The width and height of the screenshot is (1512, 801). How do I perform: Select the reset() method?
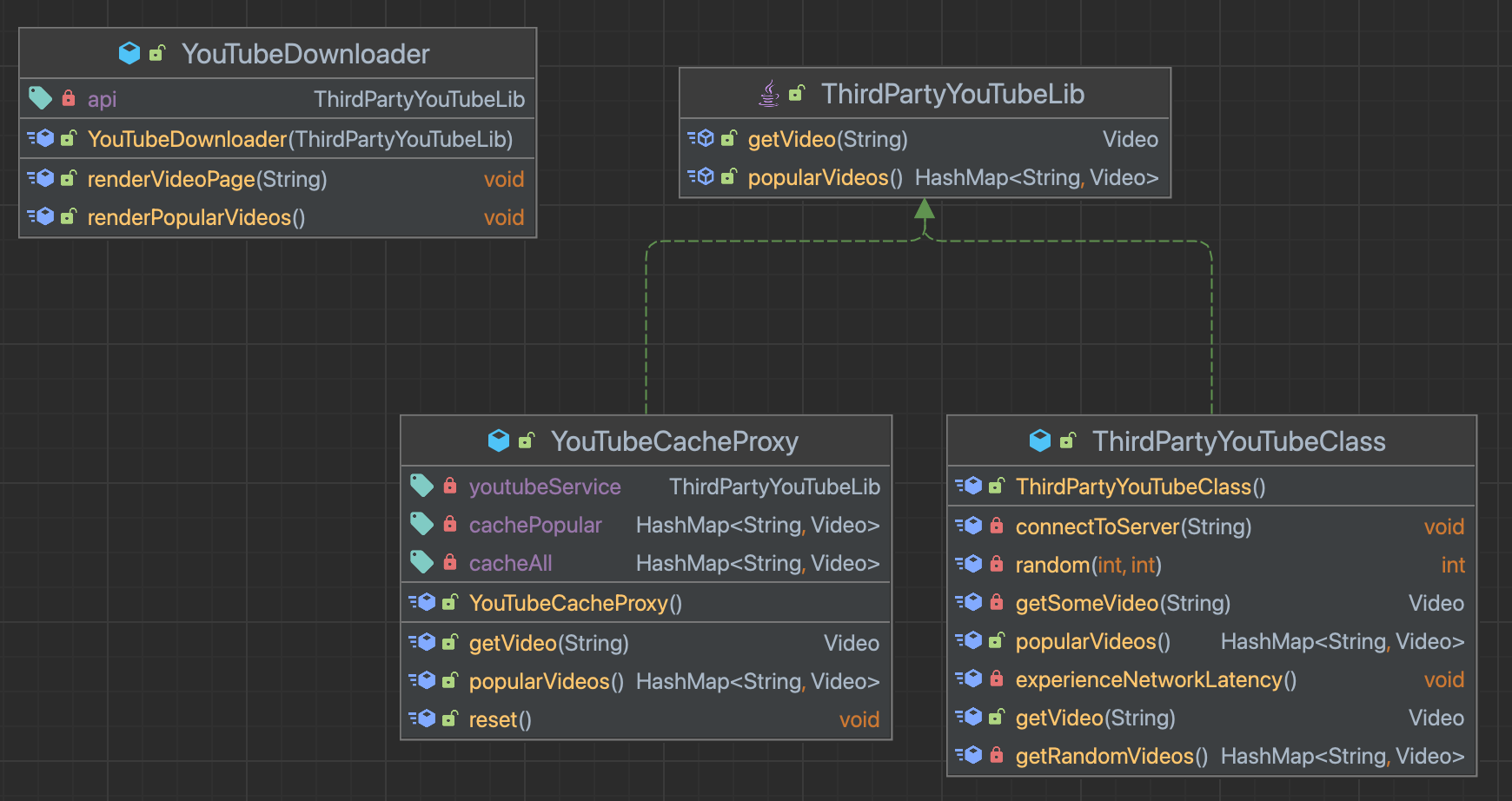[x=500, y=719]
